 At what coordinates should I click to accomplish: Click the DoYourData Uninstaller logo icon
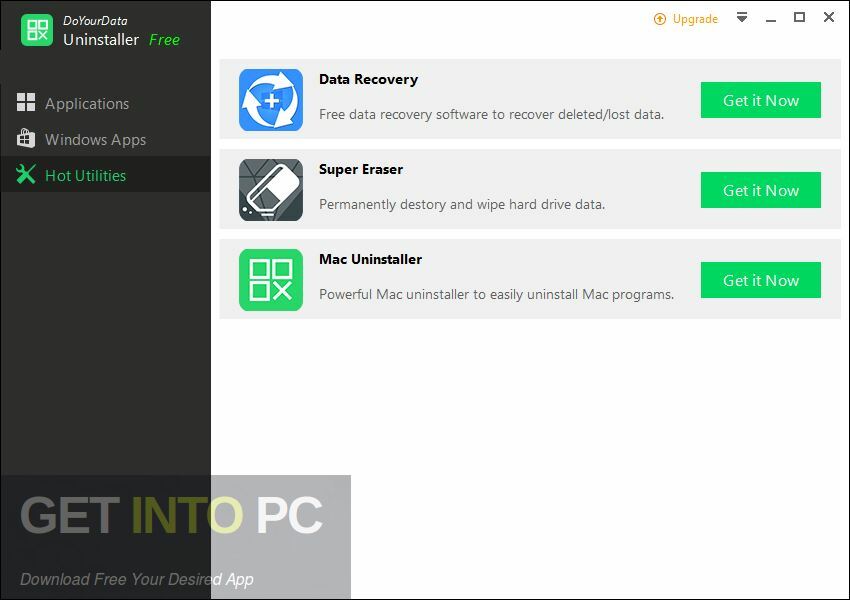[x=37, y=30]
